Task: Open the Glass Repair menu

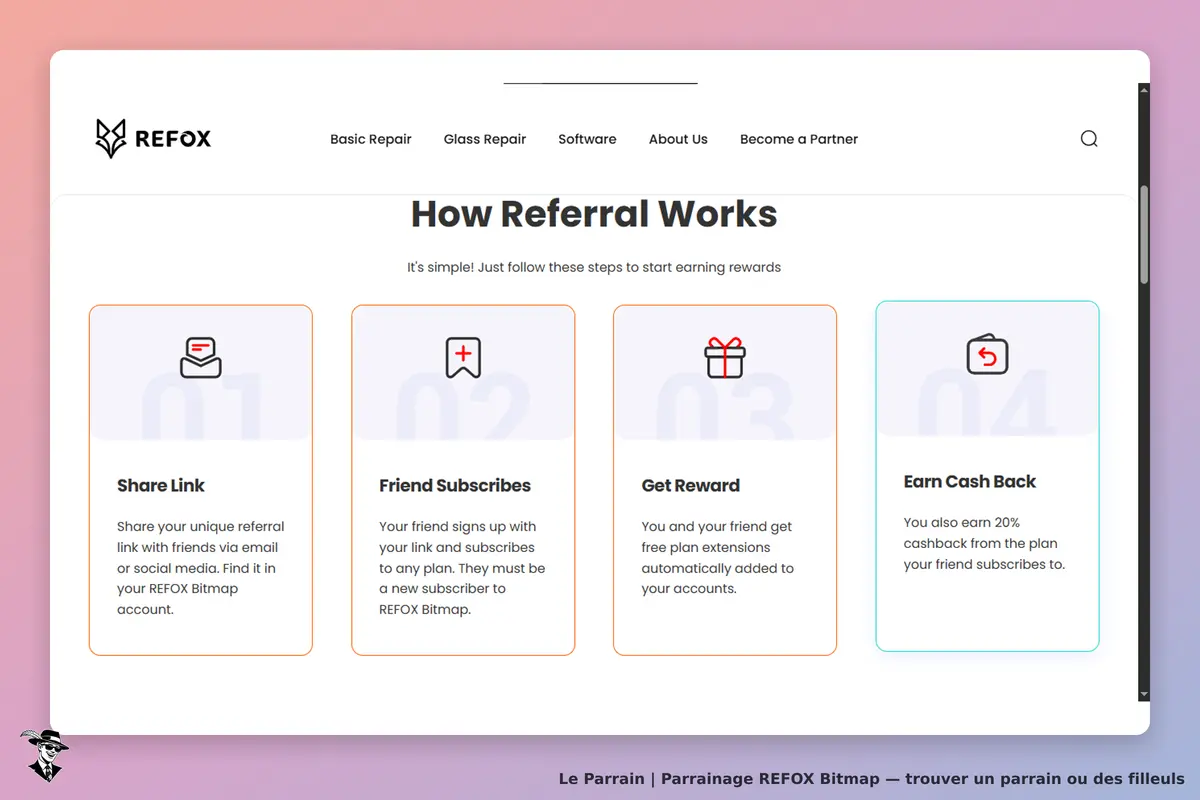Action: click(x=485, y=139)
